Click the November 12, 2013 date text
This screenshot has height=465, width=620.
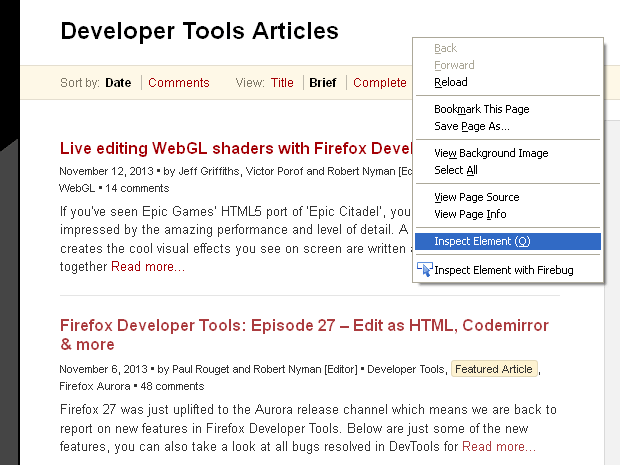click(x=106, y=171)
